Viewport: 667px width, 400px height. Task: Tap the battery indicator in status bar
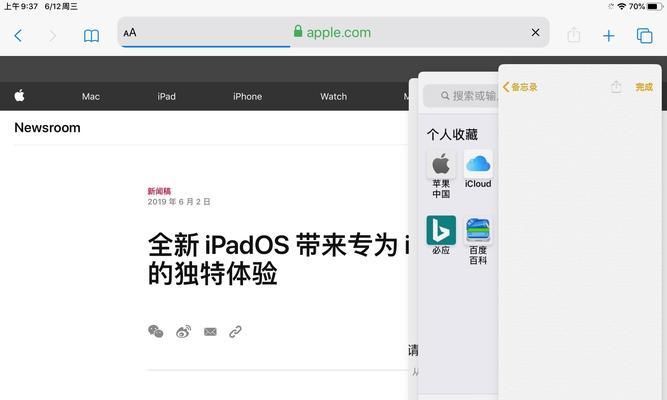pos(654,6)
